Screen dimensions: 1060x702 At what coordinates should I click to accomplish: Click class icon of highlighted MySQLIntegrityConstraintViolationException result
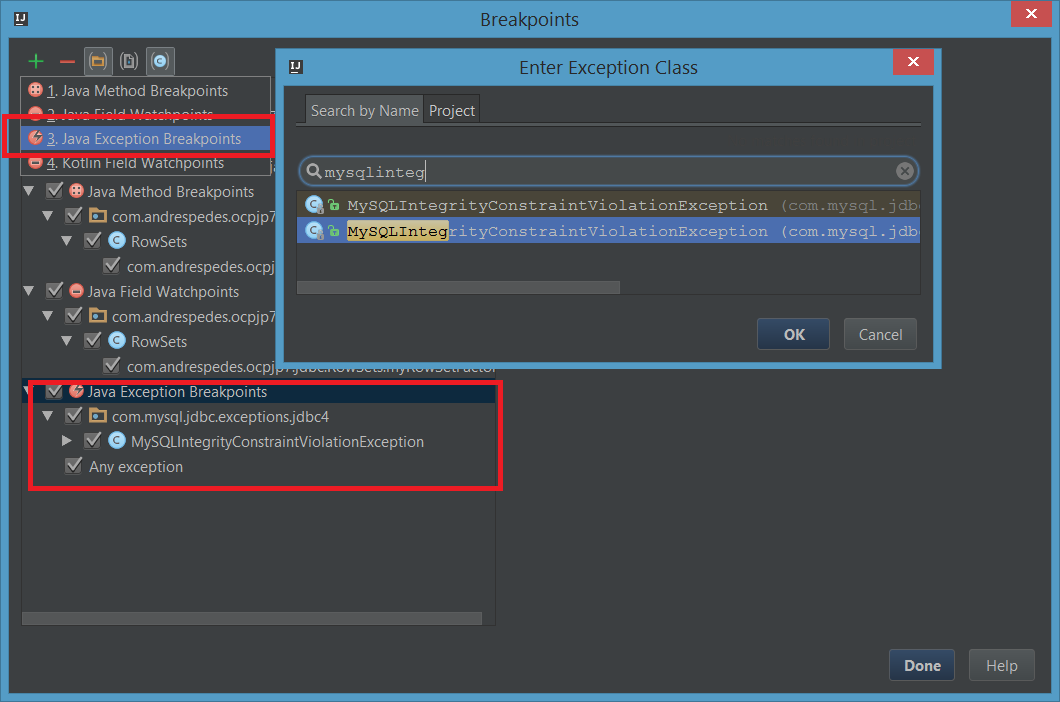click(314, 231)
